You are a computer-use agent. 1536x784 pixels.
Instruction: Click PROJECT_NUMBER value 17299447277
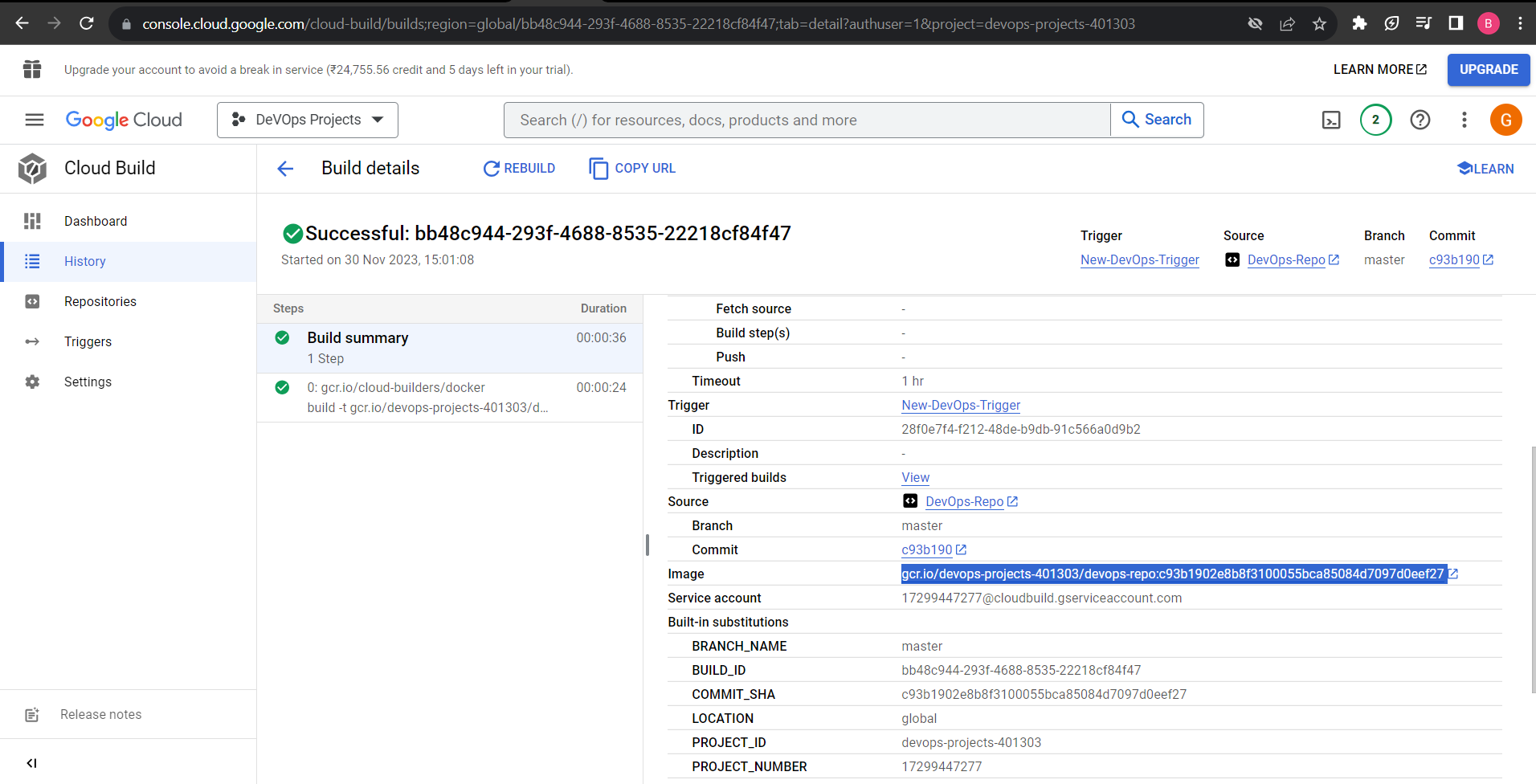[942, 767]
